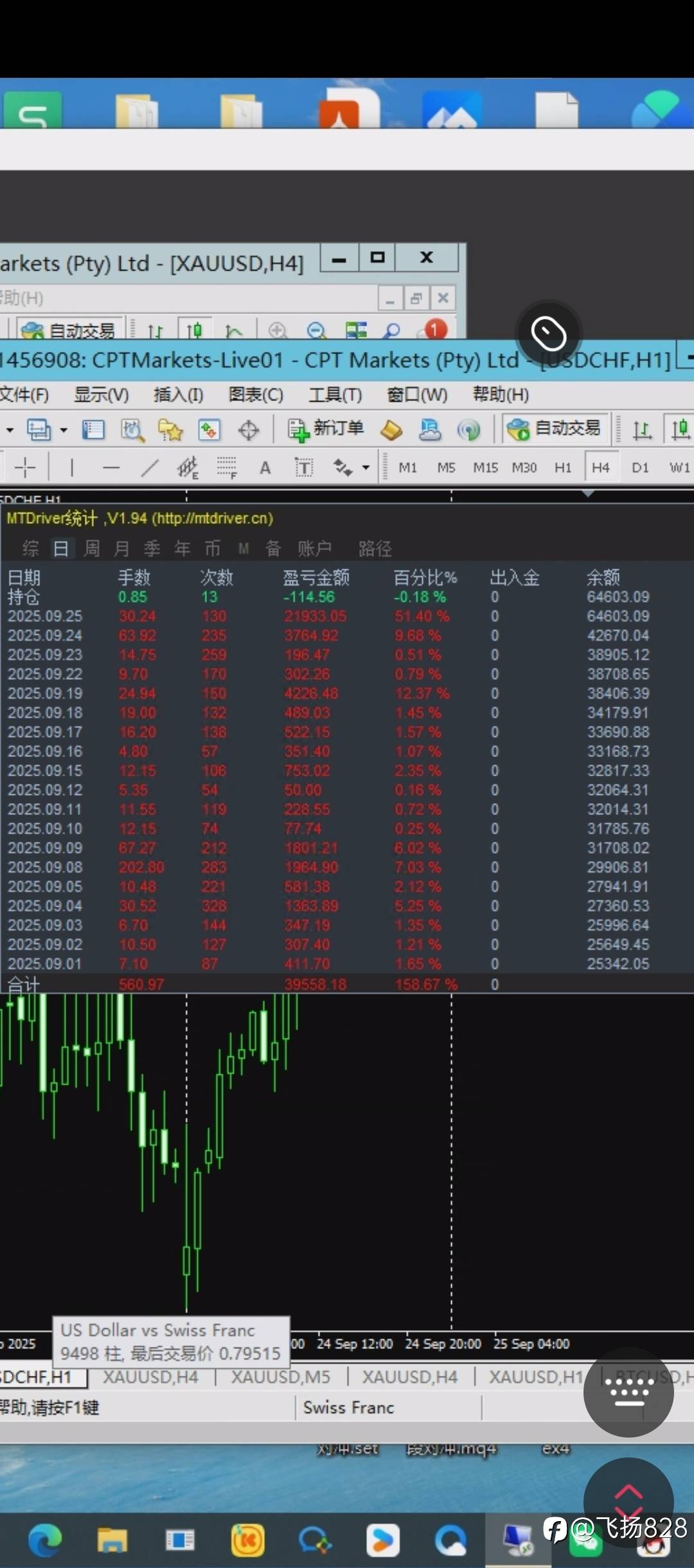This screenshot has height=1568, width=694.
Task: Open the 插入(I) menu
Action: point(179,395)
